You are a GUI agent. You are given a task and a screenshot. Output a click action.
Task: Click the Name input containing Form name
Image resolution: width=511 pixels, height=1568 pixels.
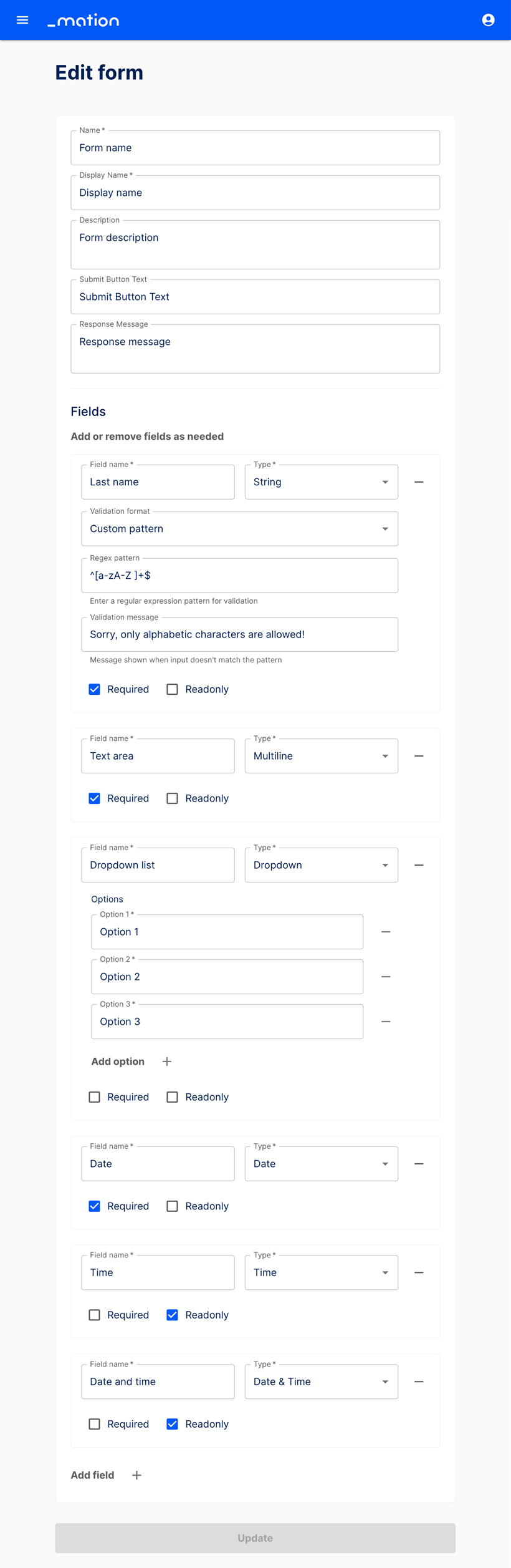click(255, 148)
